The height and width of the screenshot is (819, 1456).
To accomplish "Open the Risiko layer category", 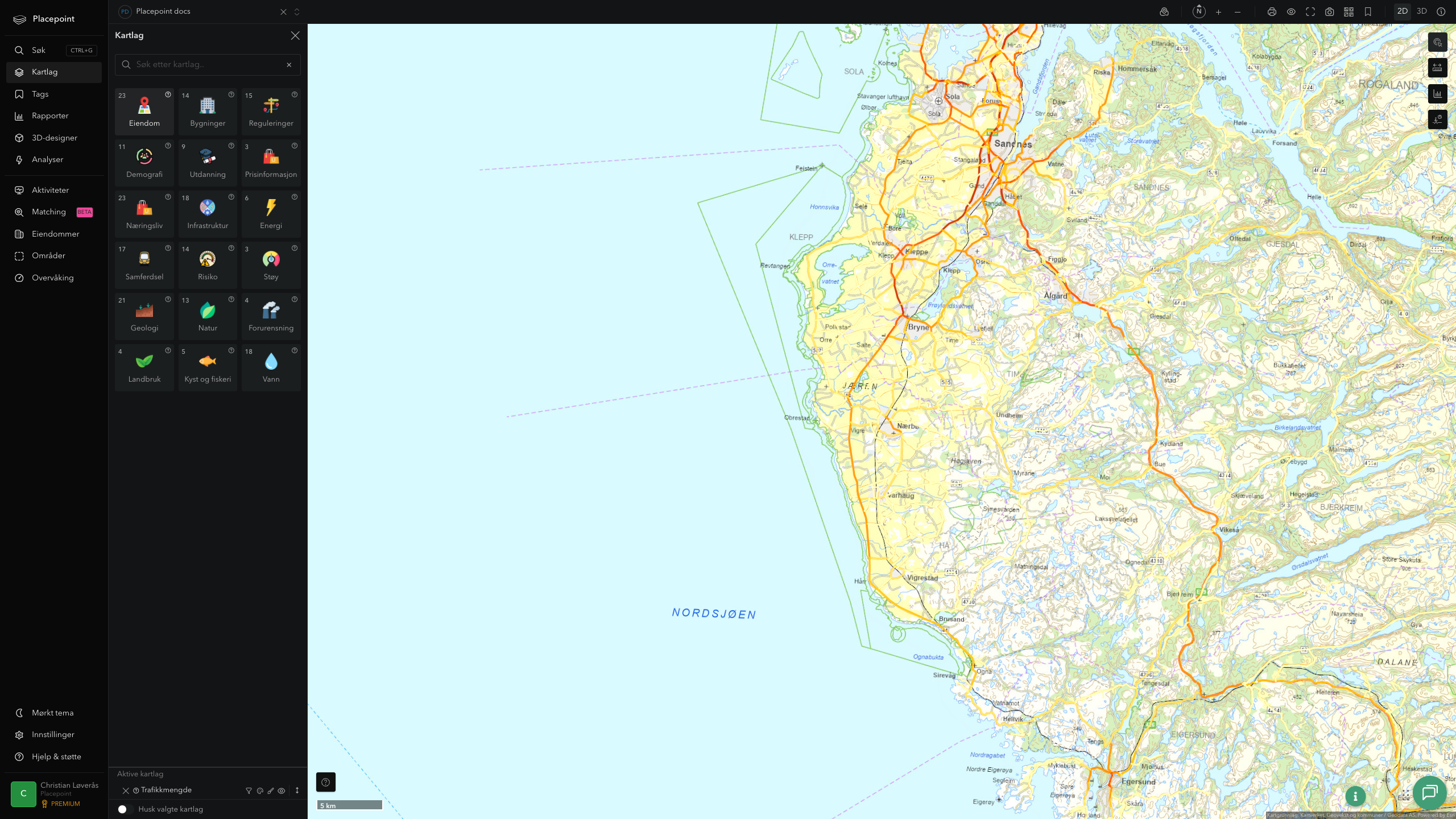I will 208,265.
